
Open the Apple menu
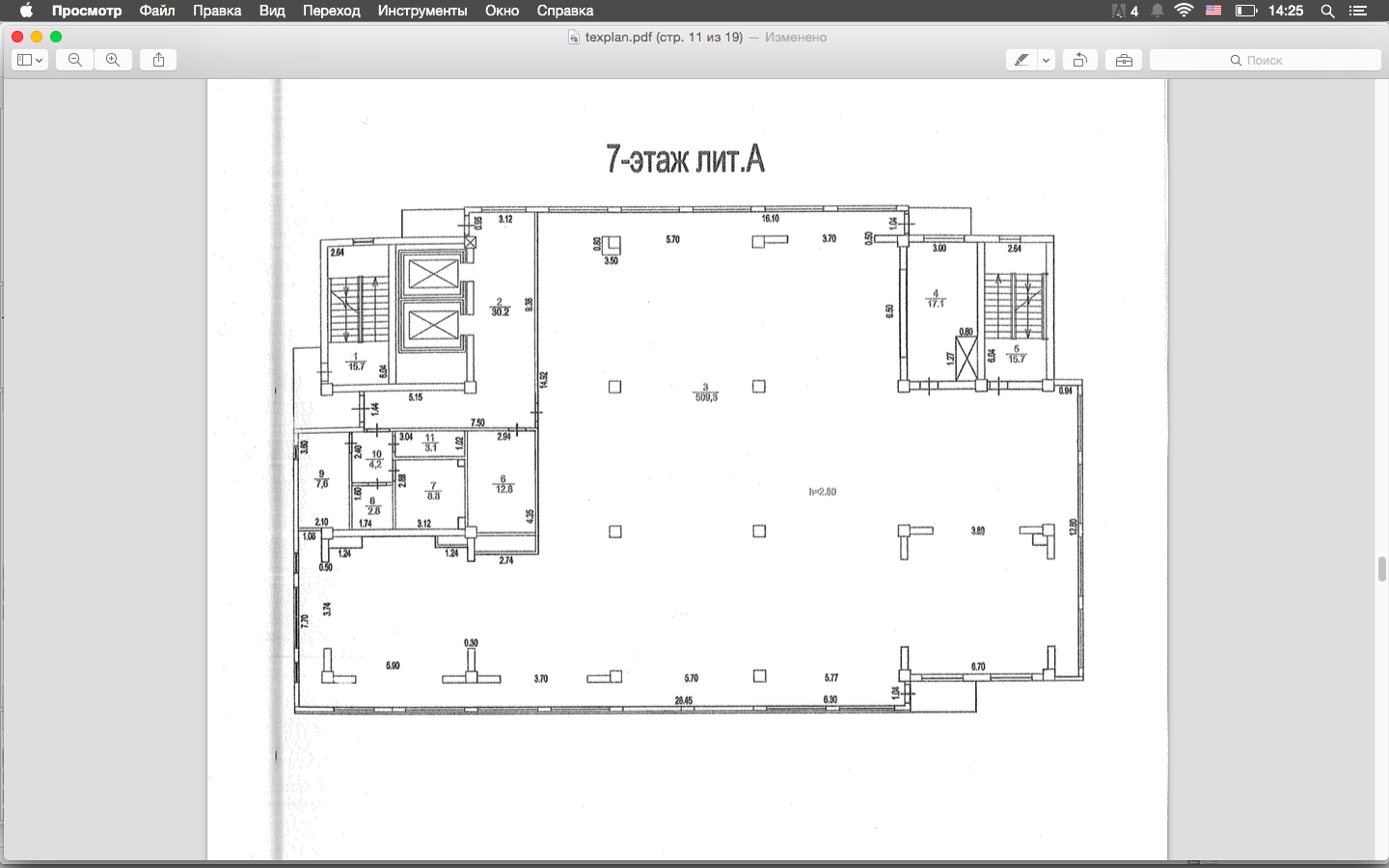(x=26, y=11)
